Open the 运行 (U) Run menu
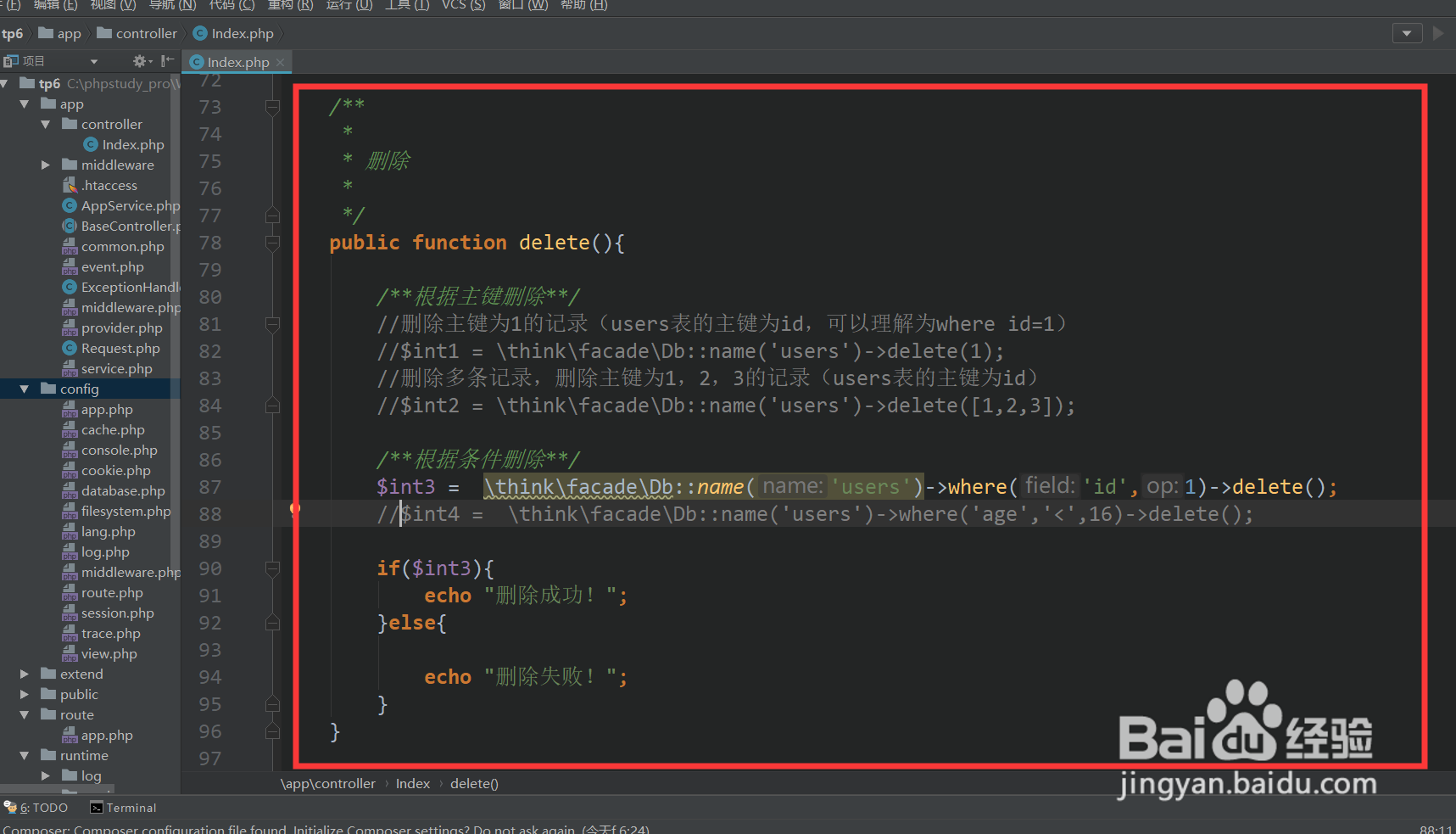 pyautogui.click(x=349, y=5)
